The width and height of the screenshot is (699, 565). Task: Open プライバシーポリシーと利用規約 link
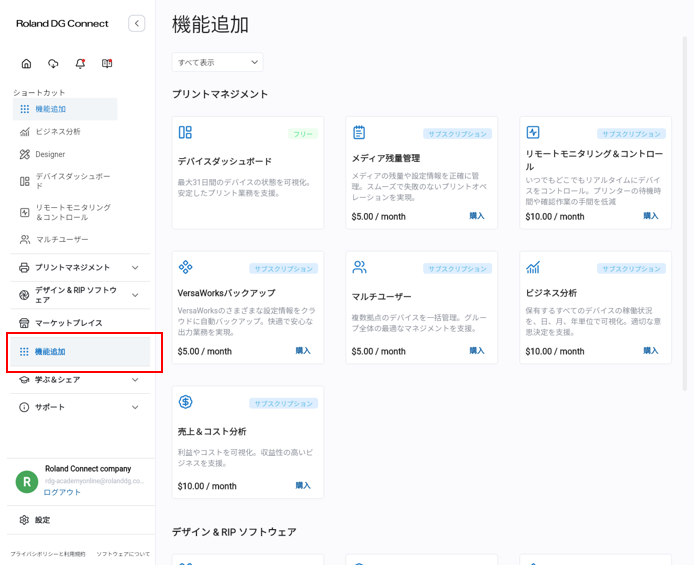(48, 554)
